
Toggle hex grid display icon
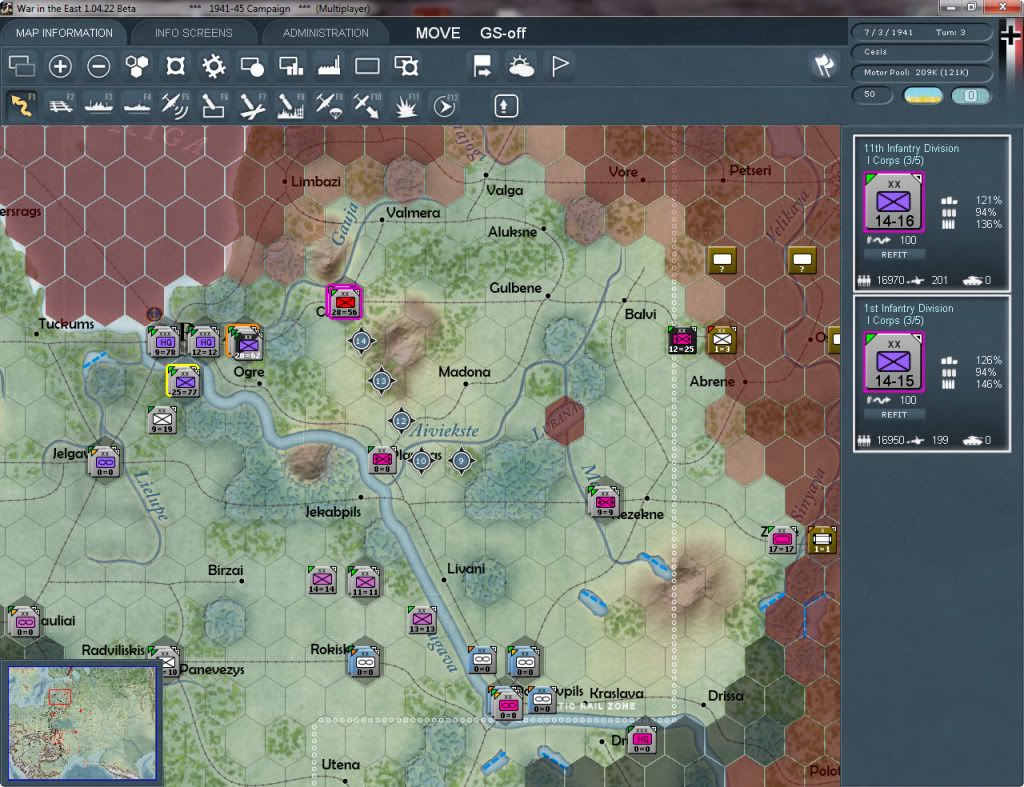tap(137, 66)
